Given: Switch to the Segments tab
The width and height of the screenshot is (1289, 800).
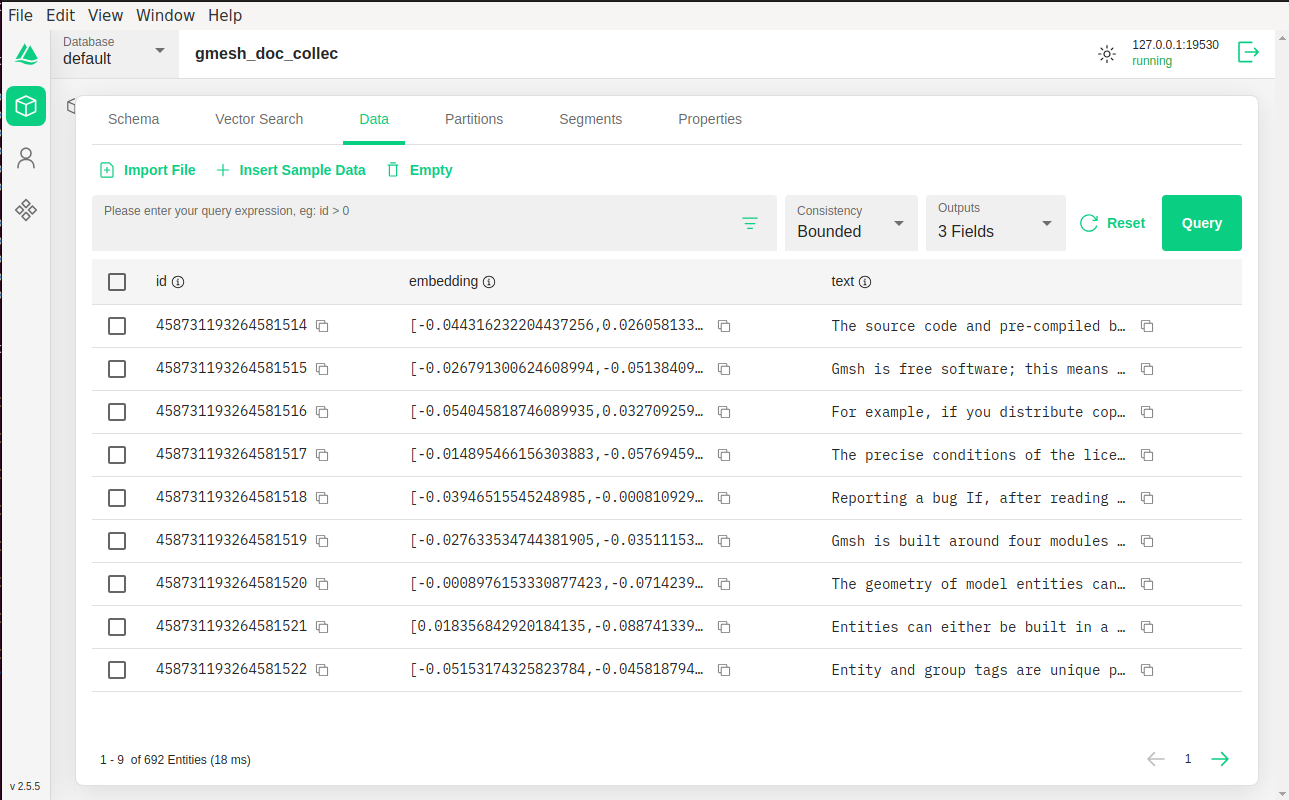Looking at the screenshot, I should pyautogui.click(x=590, y=119).
